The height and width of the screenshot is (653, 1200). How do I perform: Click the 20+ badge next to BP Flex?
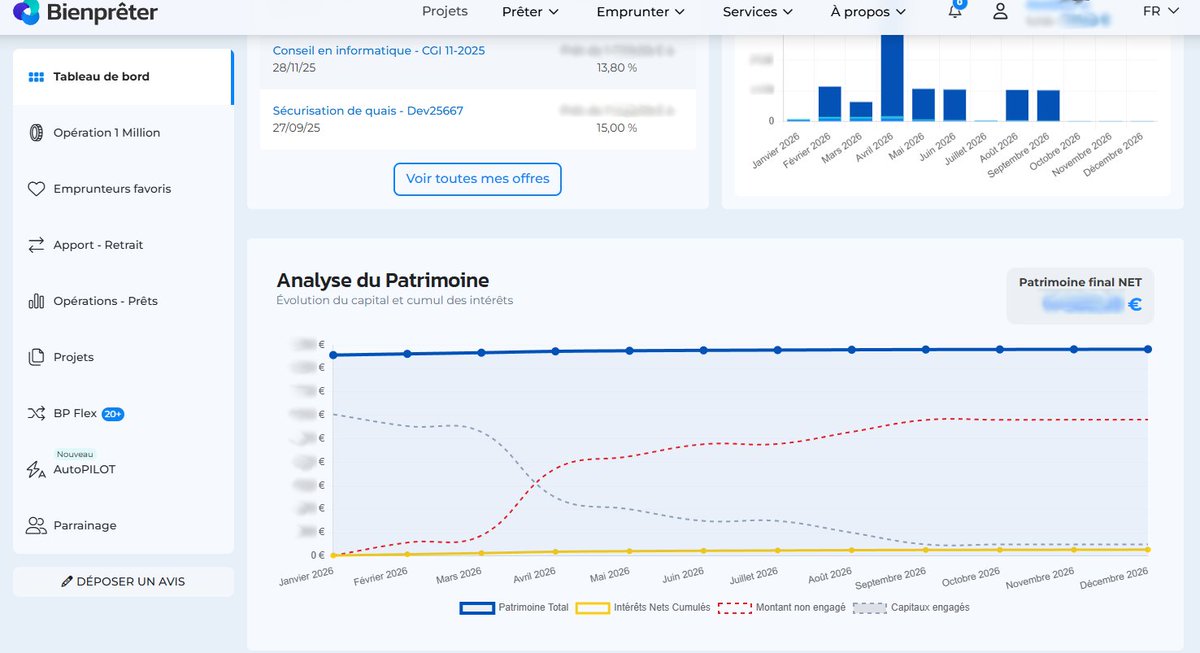(112, 414)
